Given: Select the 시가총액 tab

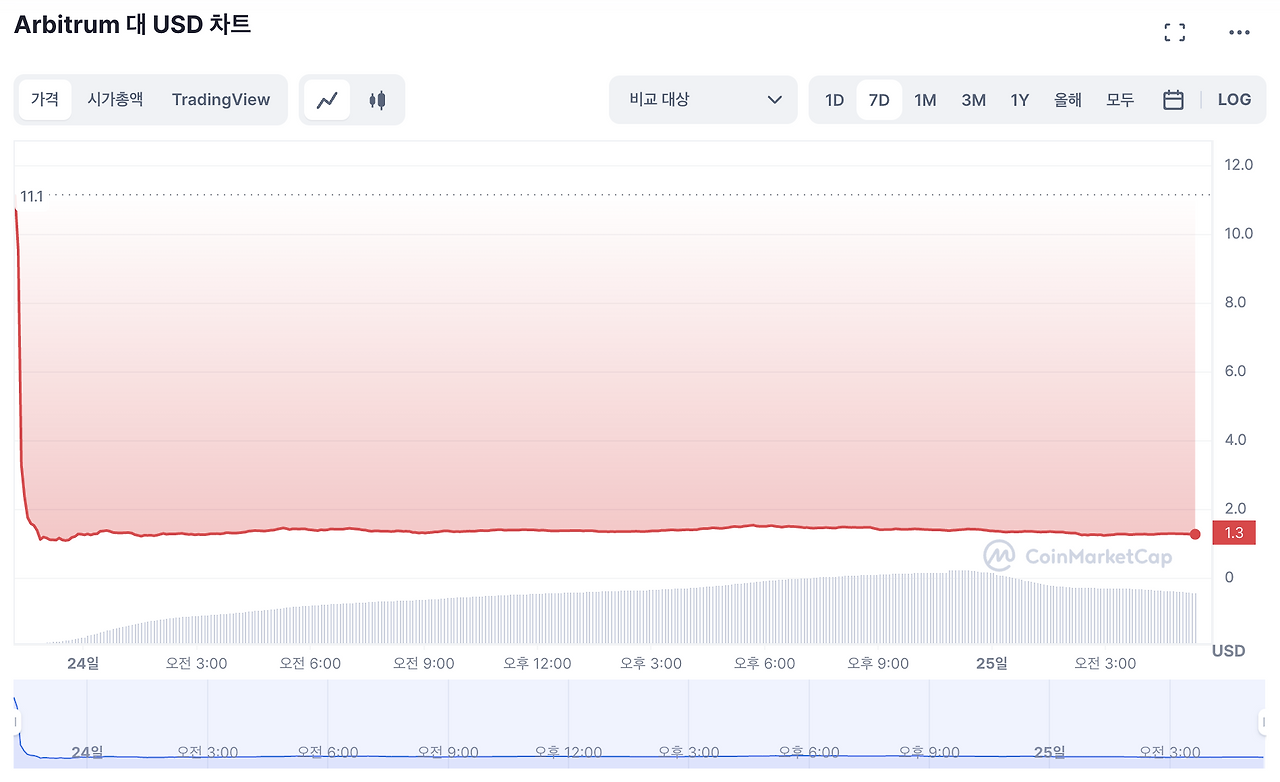Looking at the screenshot, I should click(115, 100).
